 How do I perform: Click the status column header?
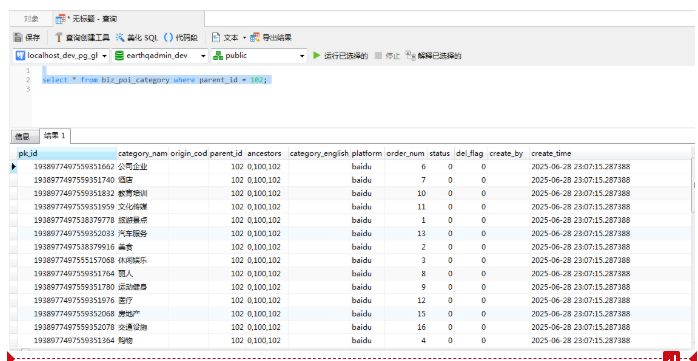[441, 154]
